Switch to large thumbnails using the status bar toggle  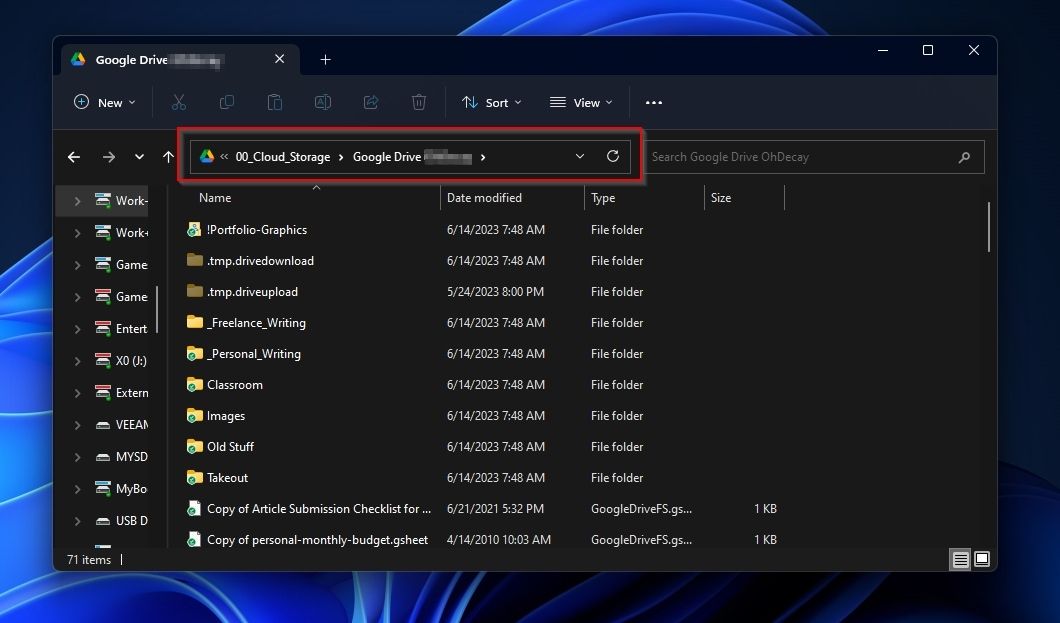(x=982, y=559)
